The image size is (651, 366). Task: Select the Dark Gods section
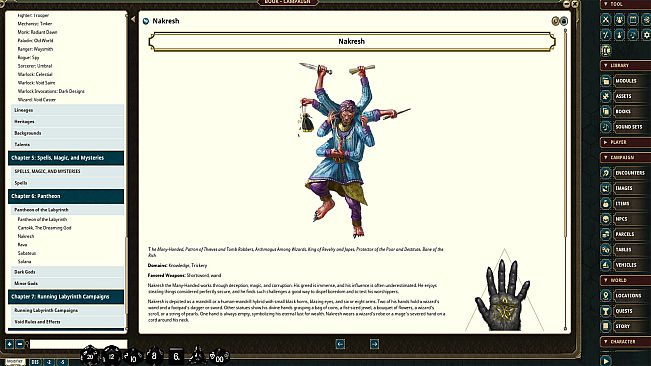point(67,272)
